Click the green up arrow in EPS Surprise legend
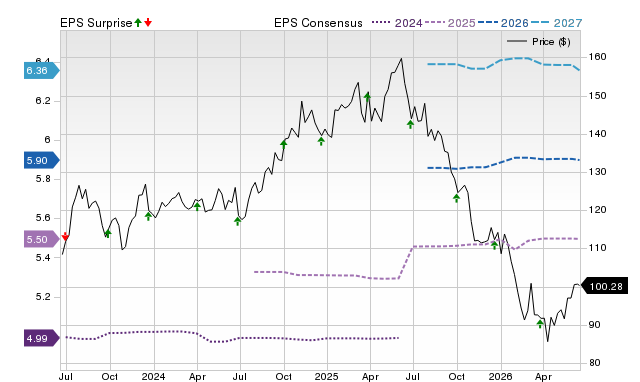 tap(138, 23)
